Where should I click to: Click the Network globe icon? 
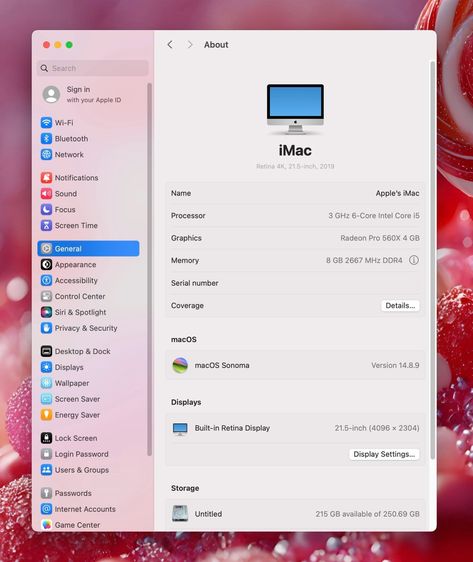[x=46, y=154]
